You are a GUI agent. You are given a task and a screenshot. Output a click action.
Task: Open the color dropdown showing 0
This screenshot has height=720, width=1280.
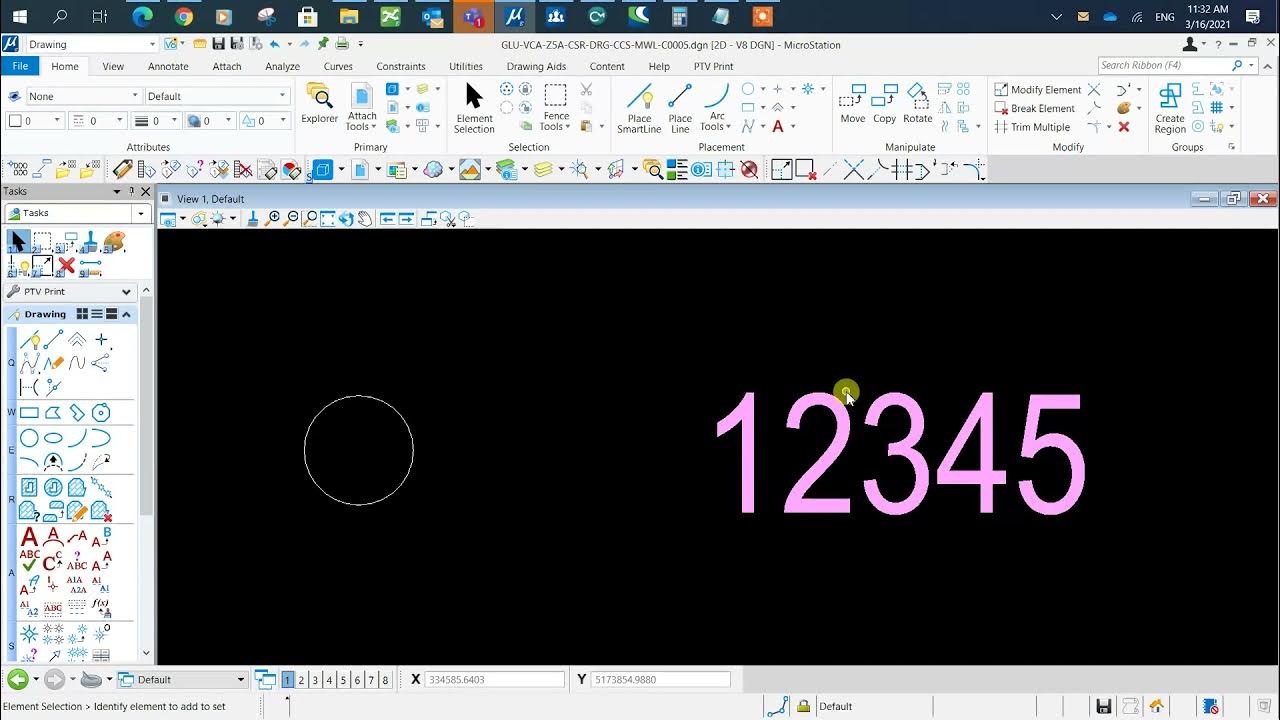pyautogui.click(x=36, y=121)
